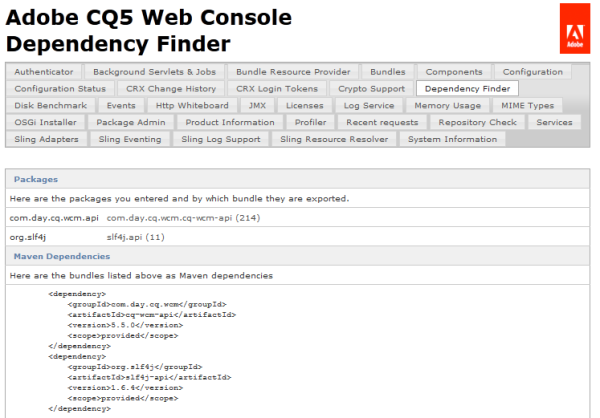Screen dimensions: 600x418
Task: View the System Information tab
Action: pyautogui.click(x=453, y=139)
